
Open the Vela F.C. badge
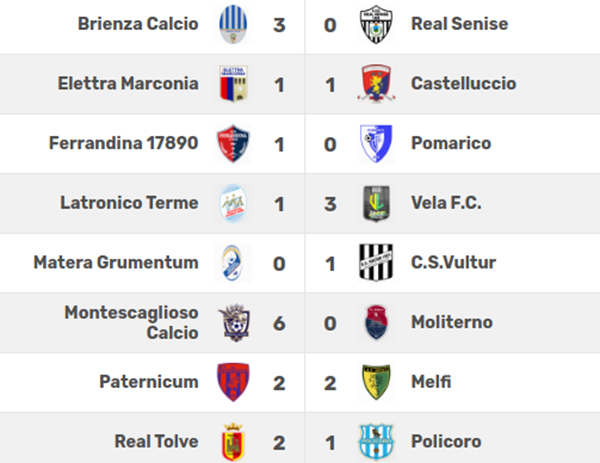[376, 204]
